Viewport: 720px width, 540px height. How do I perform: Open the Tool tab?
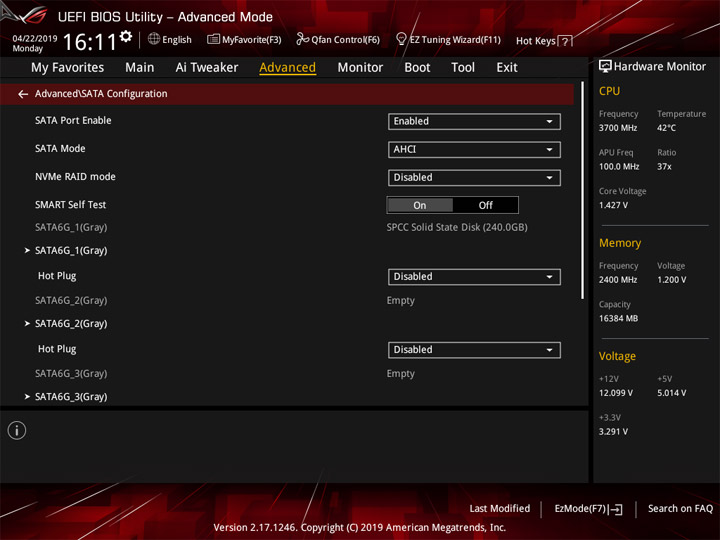click(x=463, y=68)
